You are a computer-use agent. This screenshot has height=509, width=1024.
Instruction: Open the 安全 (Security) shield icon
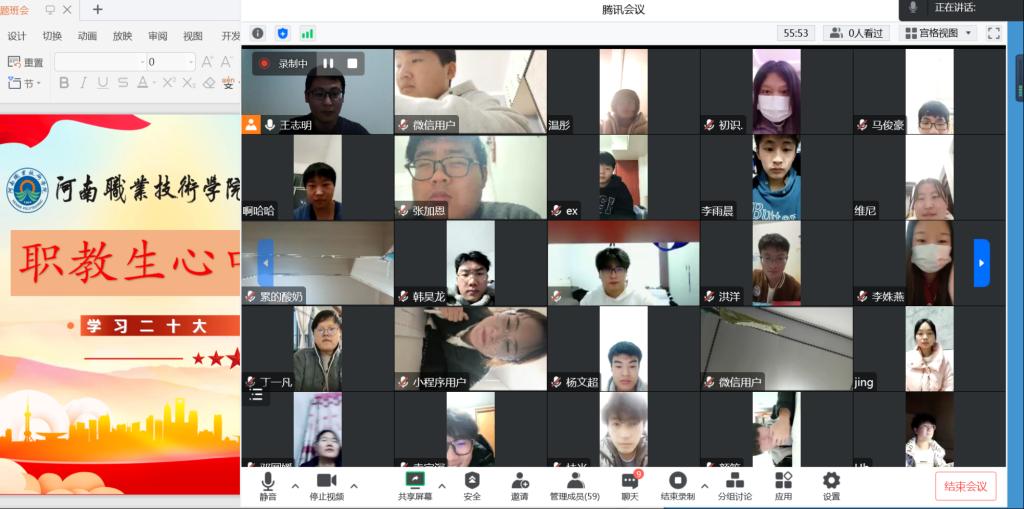pyautogui.click(x=472, y=485)
